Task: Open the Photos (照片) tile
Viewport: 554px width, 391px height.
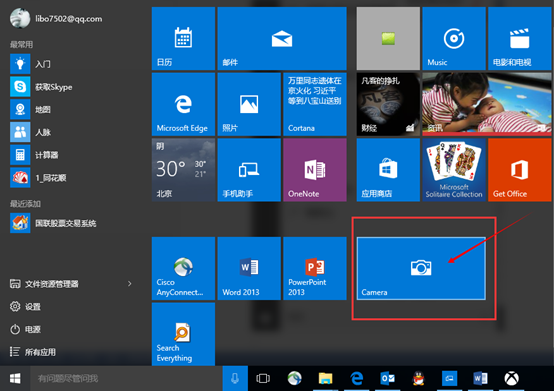Action: 249,104
